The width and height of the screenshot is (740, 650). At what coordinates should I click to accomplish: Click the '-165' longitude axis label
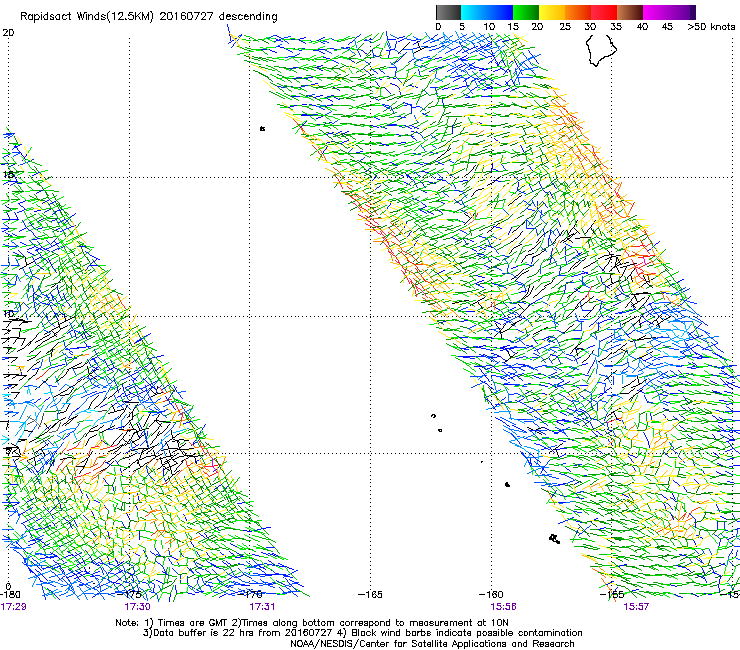370,594
